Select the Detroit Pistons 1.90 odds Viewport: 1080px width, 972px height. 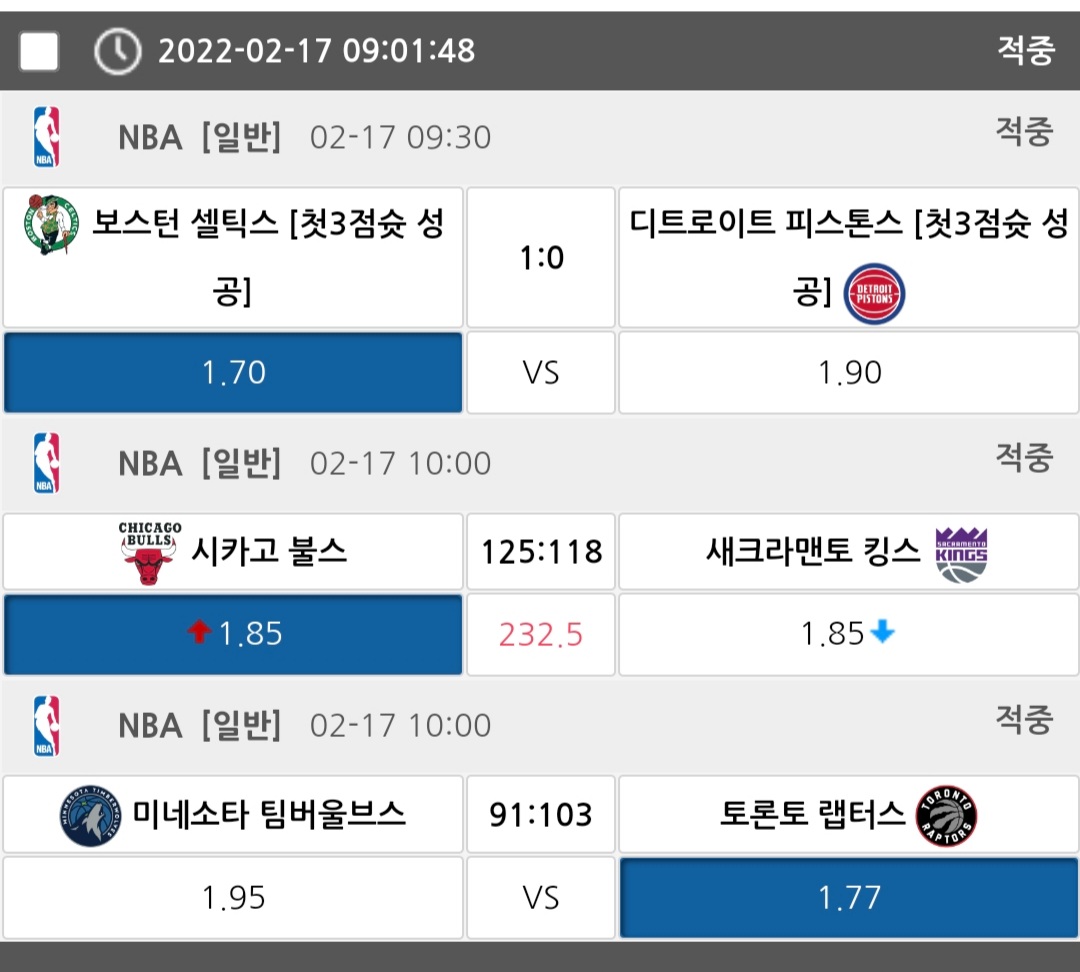coord(849,373)
